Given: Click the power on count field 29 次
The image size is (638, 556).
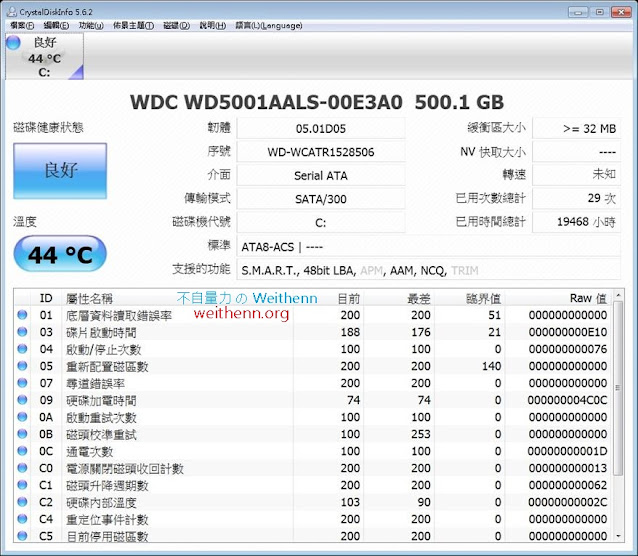Looking at the screenshot, I should 577,199.
